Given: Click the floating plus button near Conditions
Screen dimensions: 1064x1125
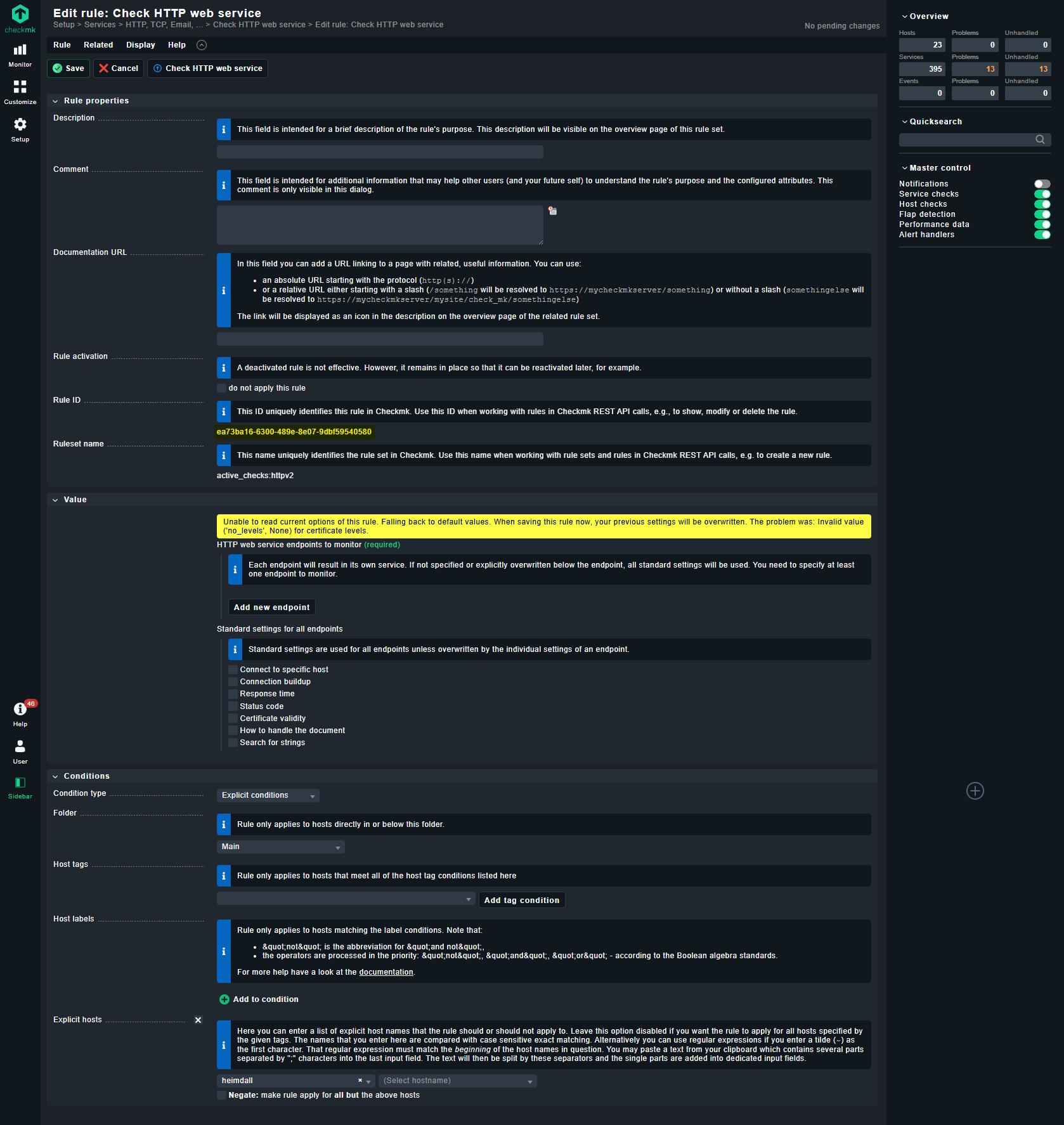Looking at the screenshot, I should pos(975,791).
